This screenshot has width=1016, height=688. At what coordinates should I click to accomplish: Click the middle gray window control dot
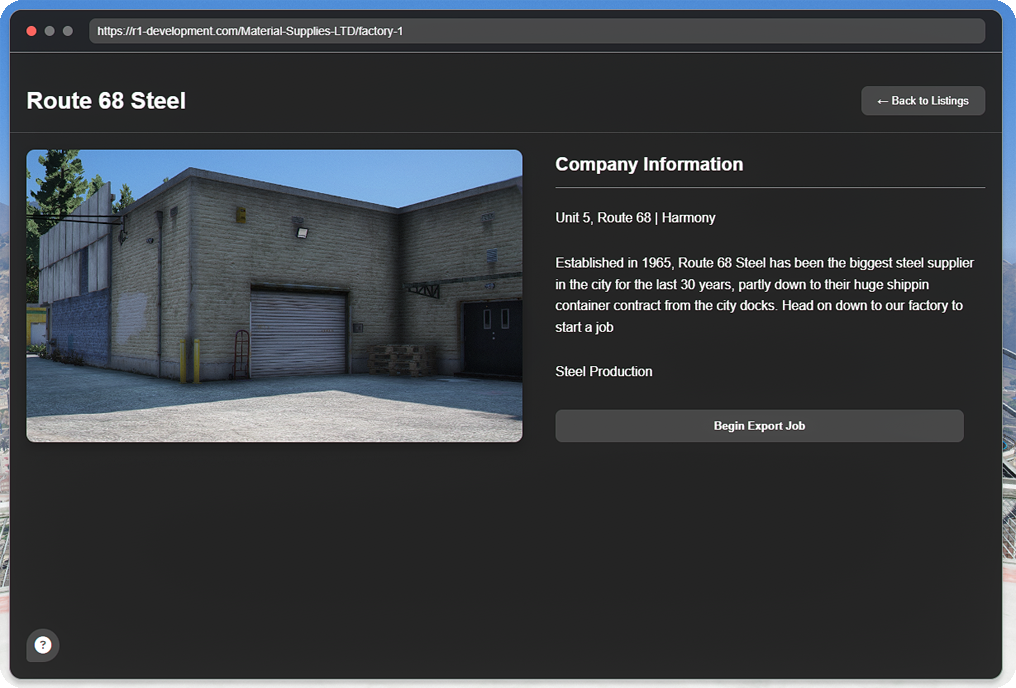(x=49, y=30)
